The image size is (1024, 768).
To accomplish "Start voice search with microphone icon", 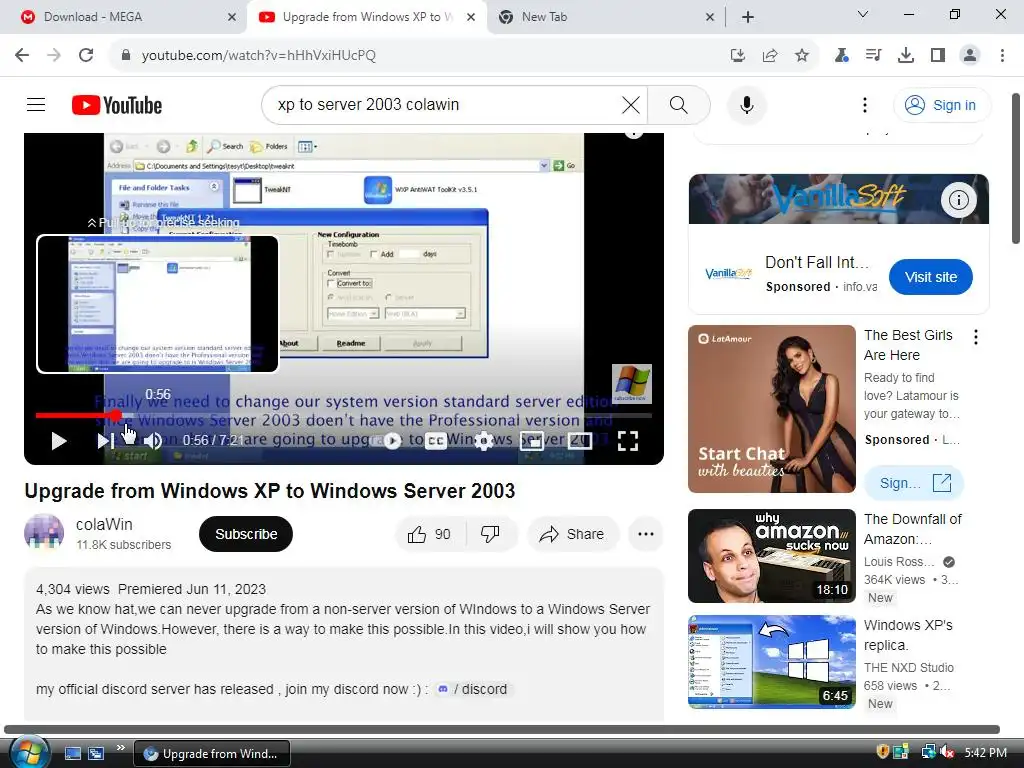I will [x=746, y=104].
